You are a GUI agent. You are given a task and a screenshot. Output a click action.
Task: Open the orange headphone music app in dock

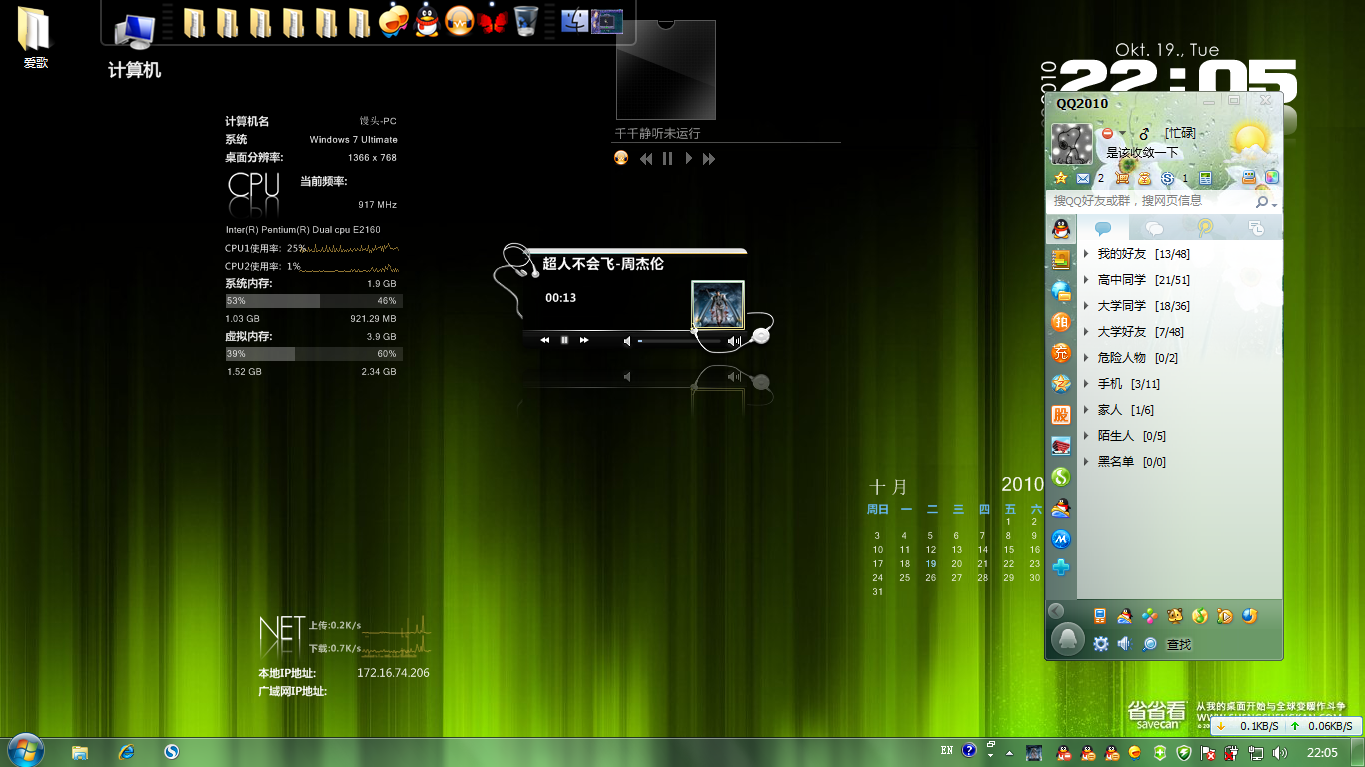click(459, 21)
